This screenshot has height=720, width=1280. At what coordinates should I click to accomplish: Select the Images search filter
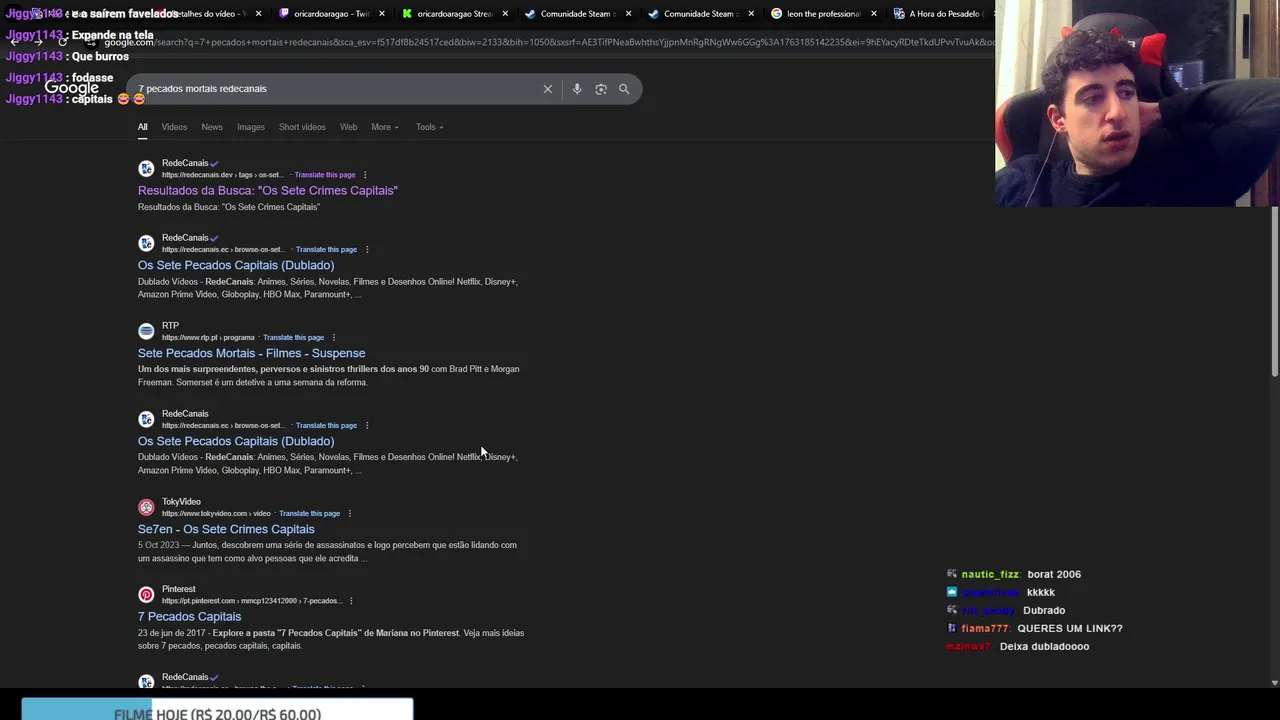point(251,127)
